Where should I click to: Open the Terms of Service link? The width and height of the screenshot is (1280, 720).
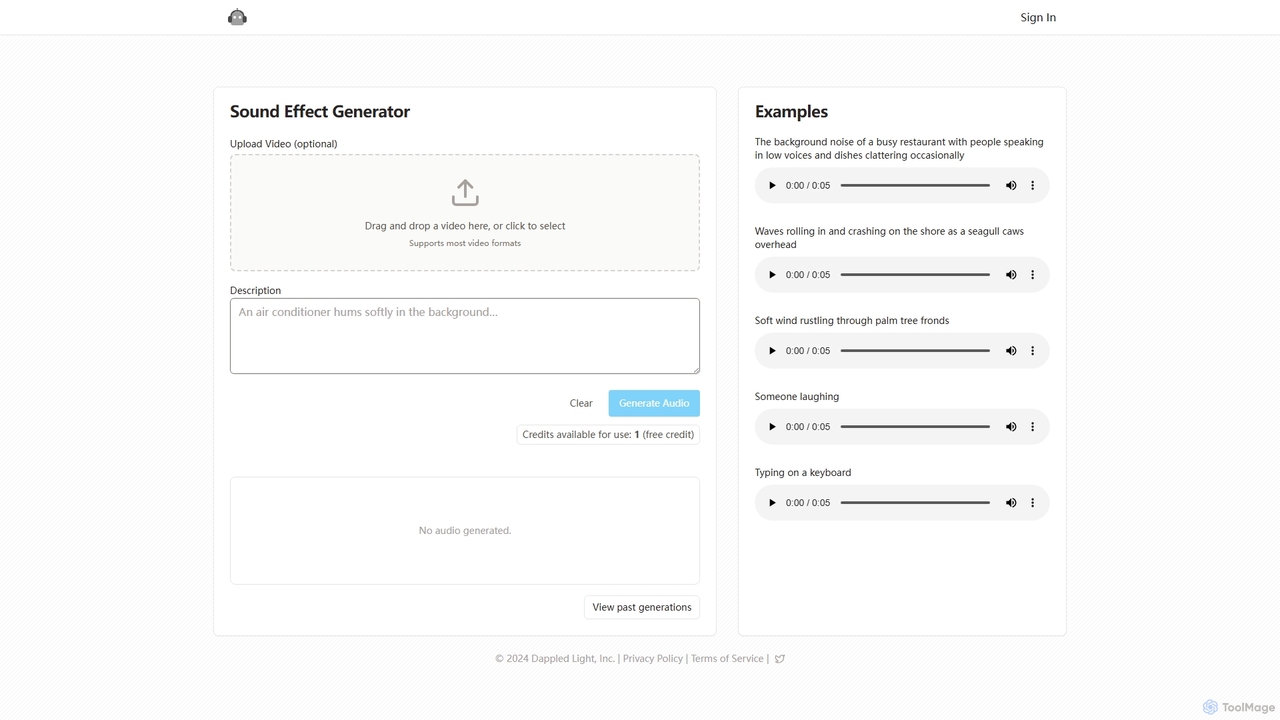(727, 659)
